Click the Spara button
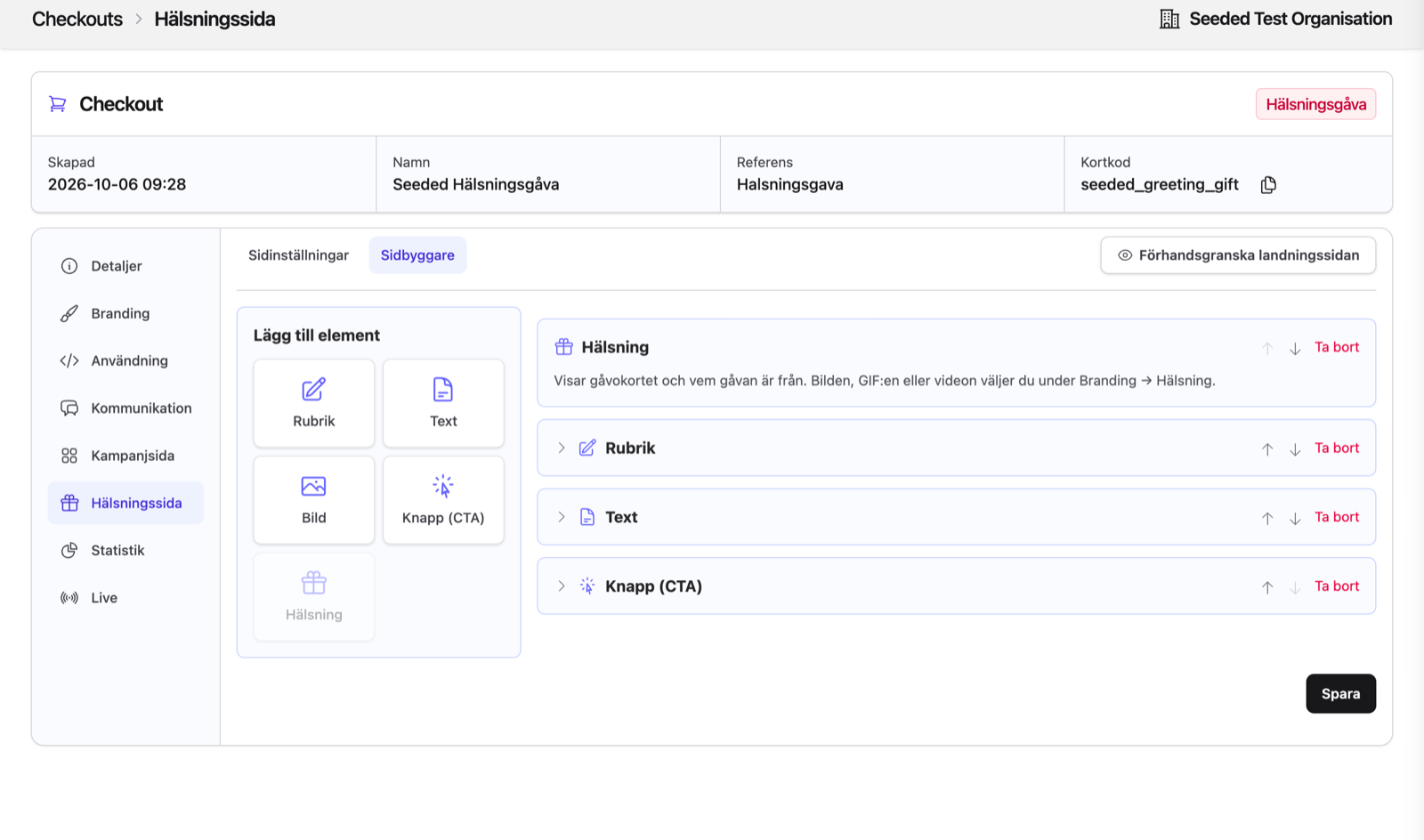The image size is (1424, 840). 1340,694
